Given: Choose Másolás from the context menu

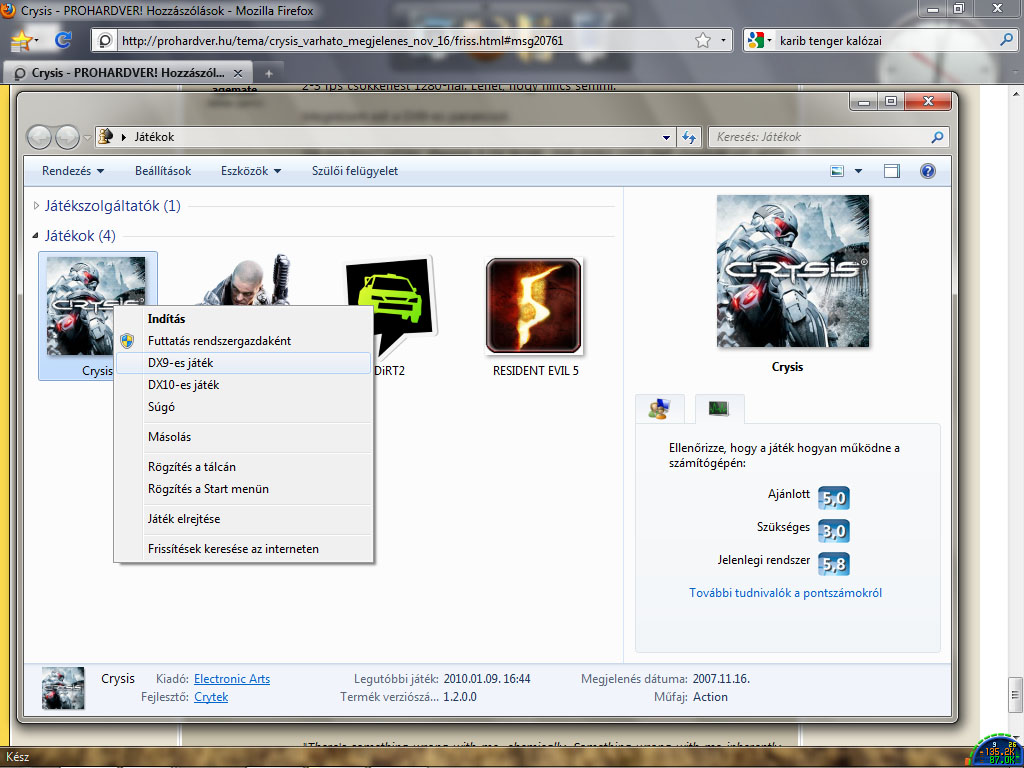Looking at the screenshot, I should click(244, 437).
